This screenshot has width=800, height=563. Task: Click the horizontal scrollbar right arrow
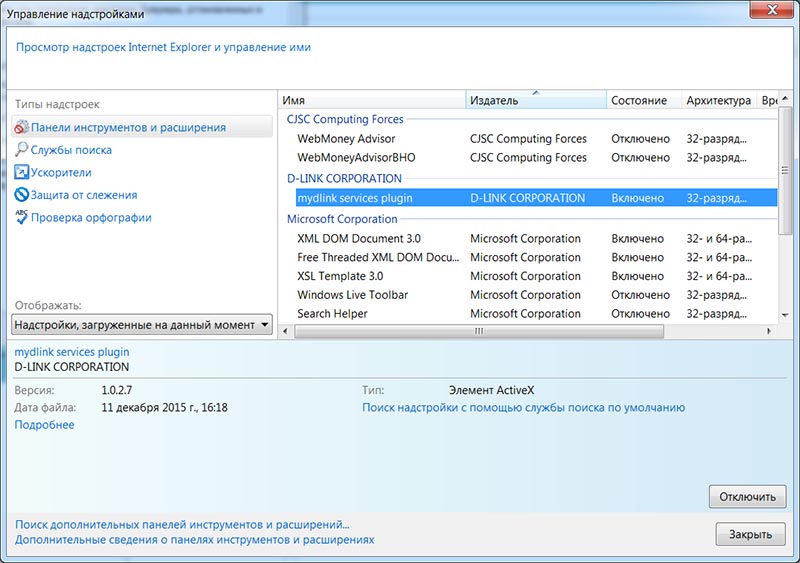(x=769, y=331)
